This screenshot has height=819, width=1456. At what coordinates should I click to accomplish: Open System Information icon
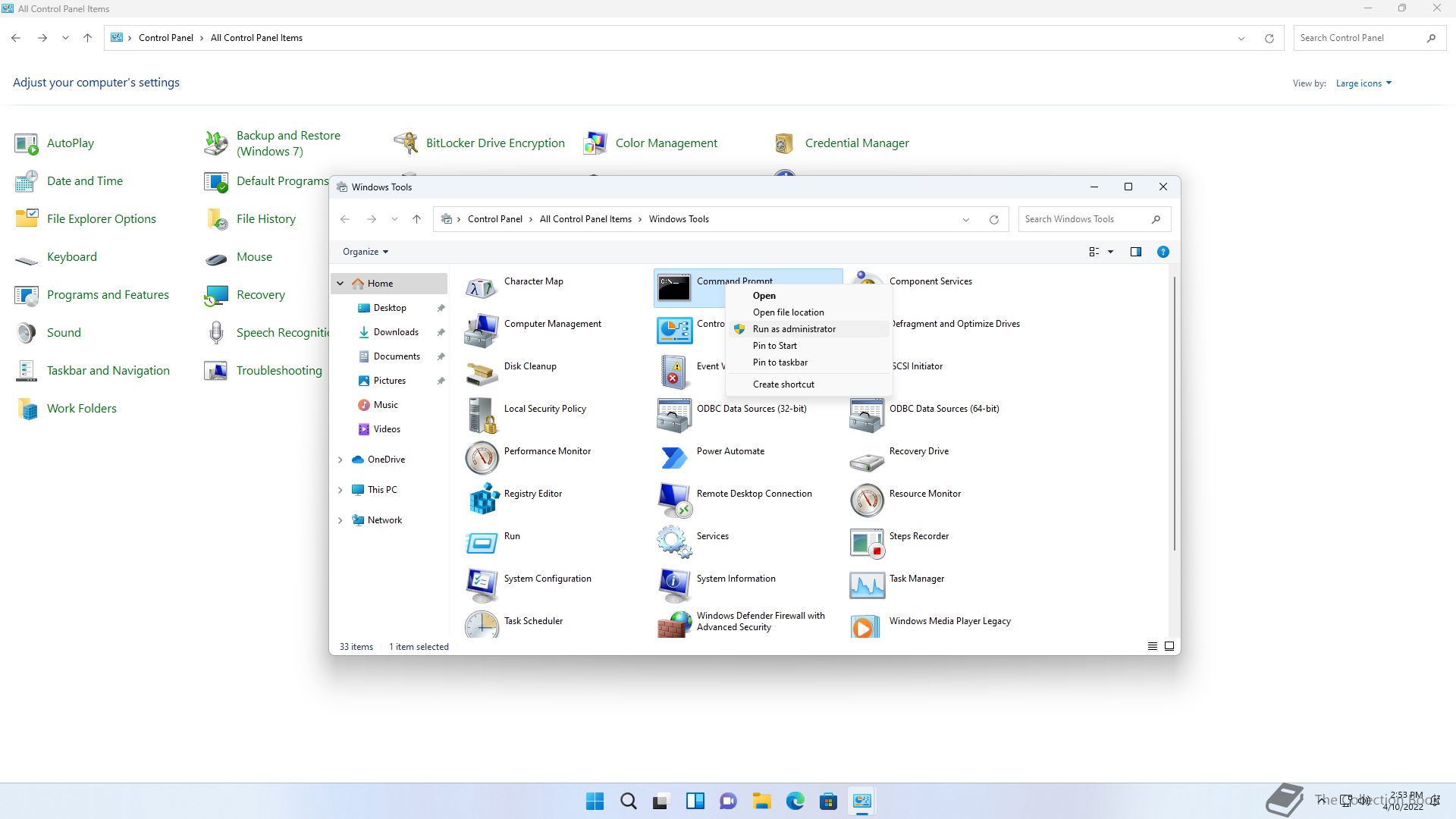(674, 585)
